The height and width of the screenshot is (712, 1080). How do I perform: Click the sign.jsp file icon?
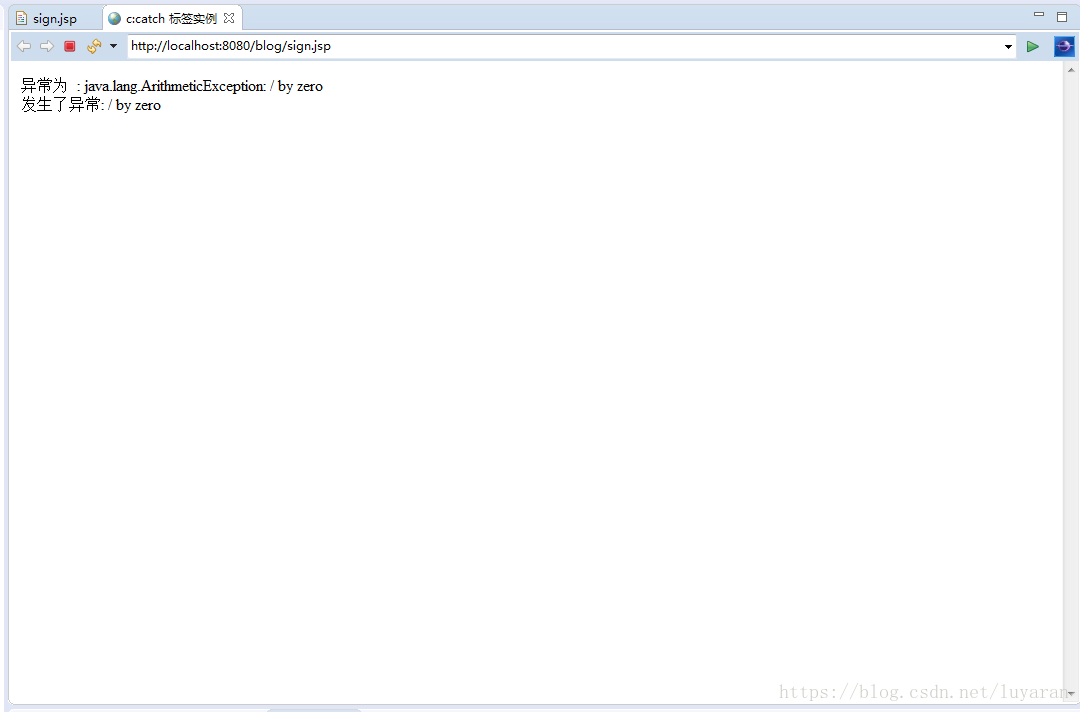(x=21, y=19)
